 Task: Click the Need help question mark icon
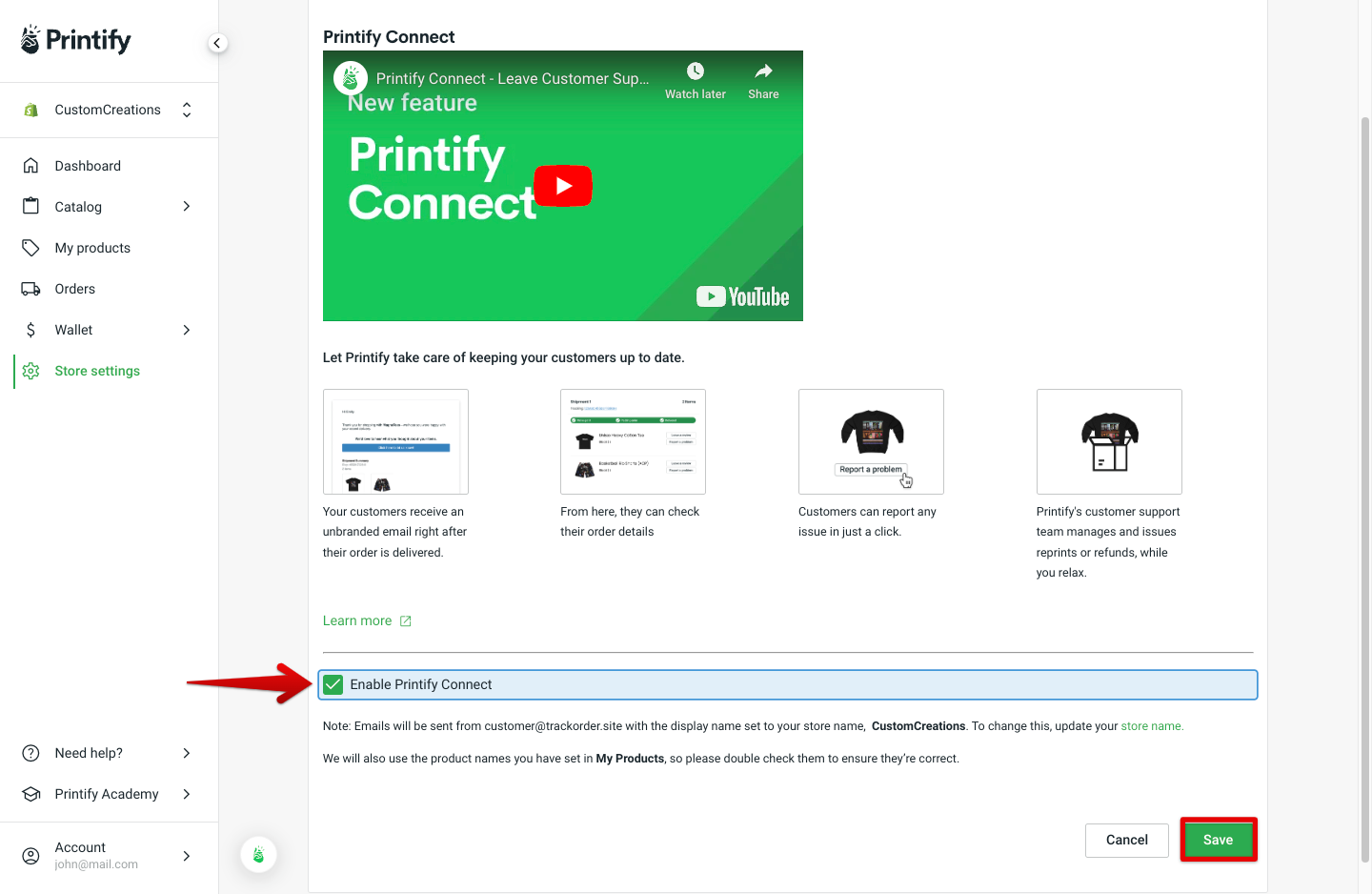point(30,753)
